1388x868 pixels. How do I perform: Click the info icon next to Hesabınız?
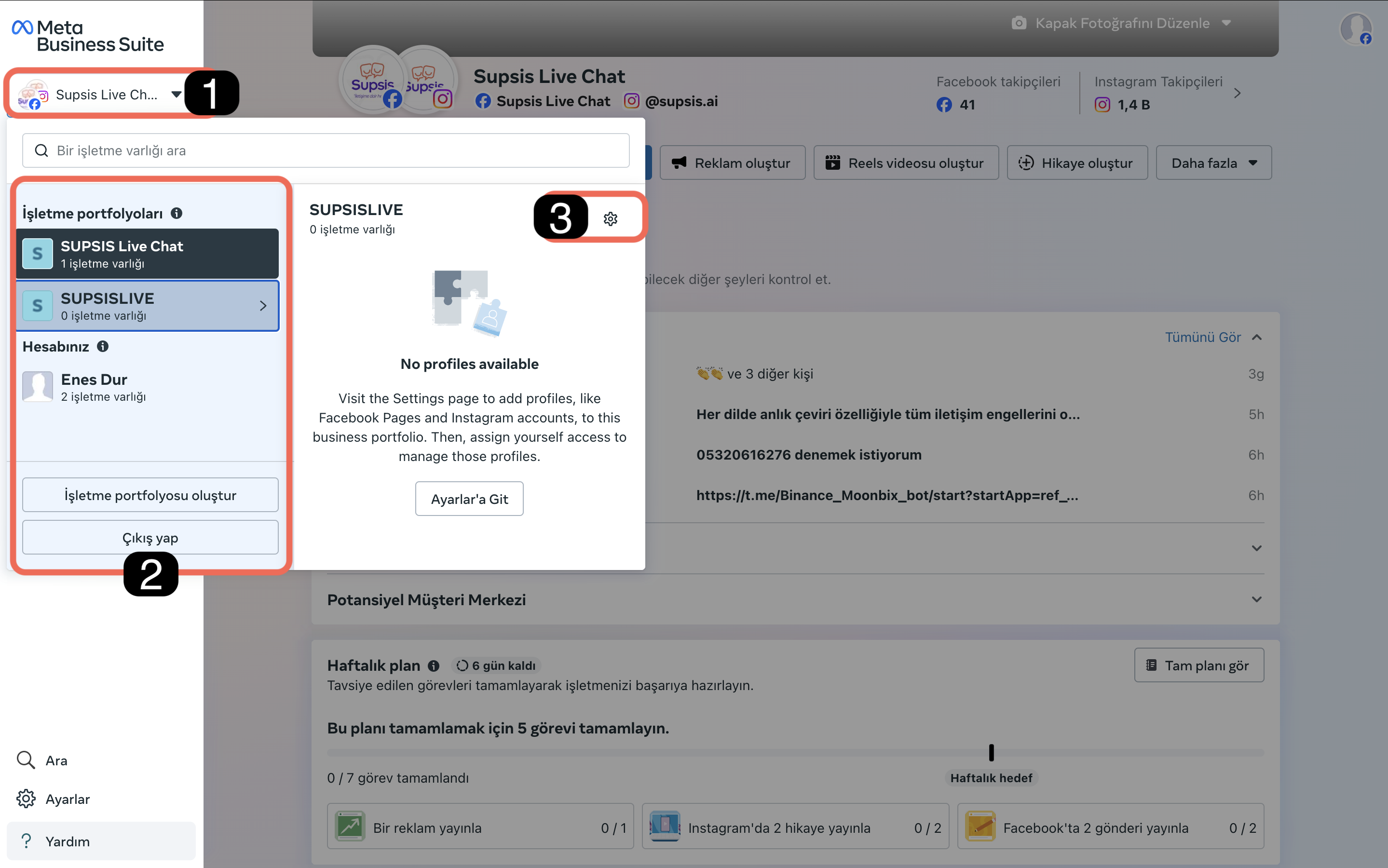pos(103,346)
